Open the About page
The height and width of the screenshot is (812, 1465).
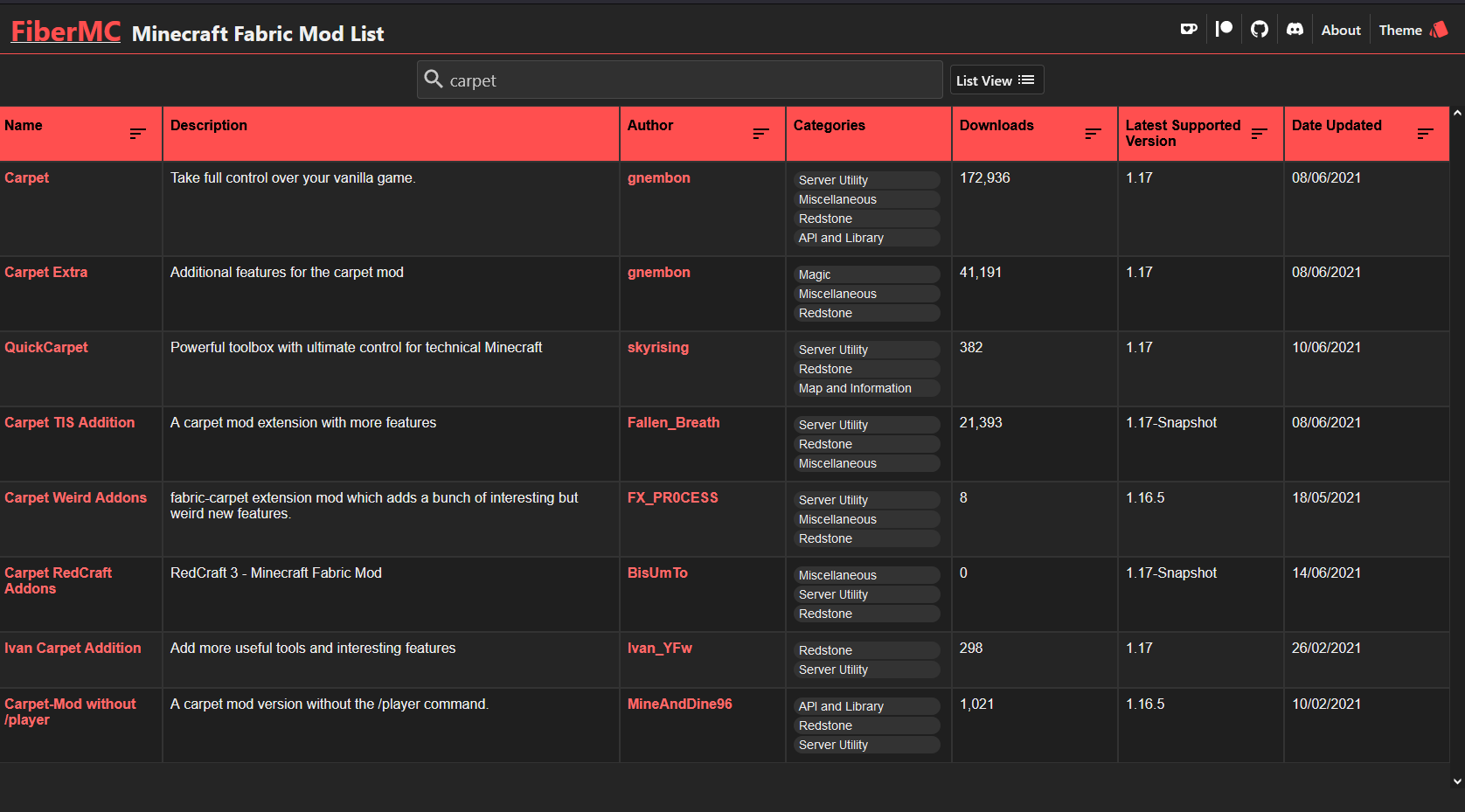(1341, 30)
